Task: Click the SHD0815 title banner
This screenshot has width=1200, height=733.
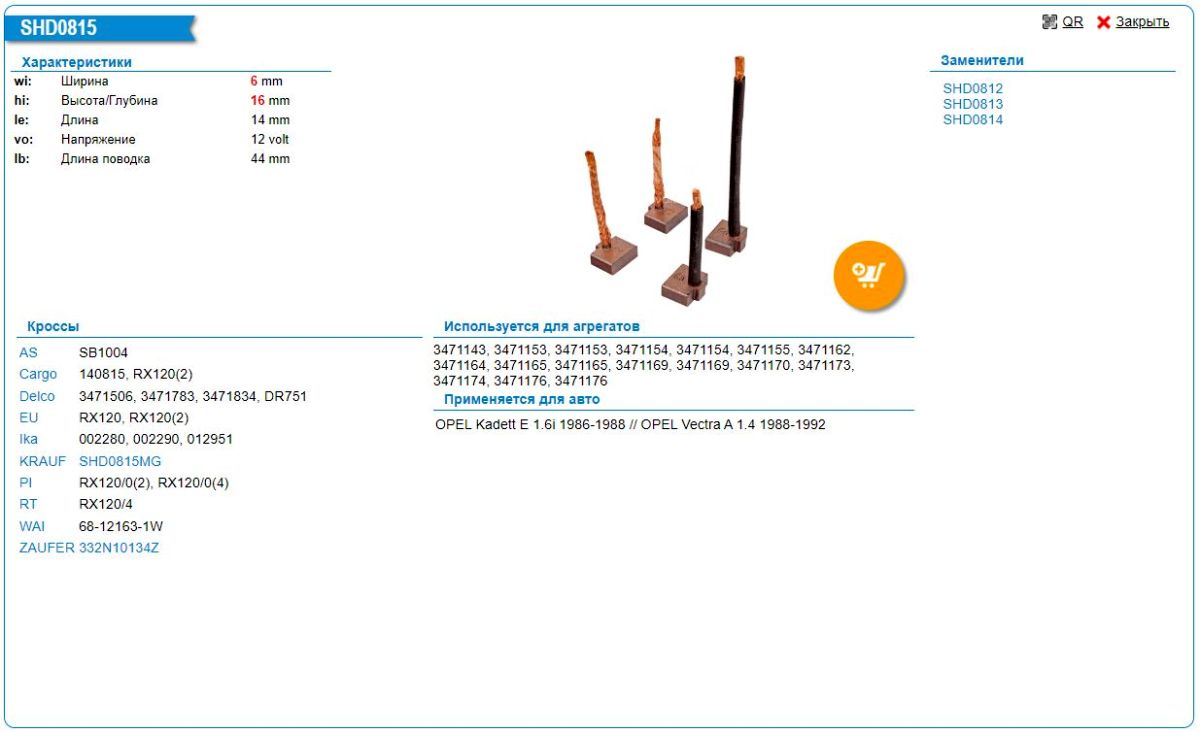Action: click(60, 28)
